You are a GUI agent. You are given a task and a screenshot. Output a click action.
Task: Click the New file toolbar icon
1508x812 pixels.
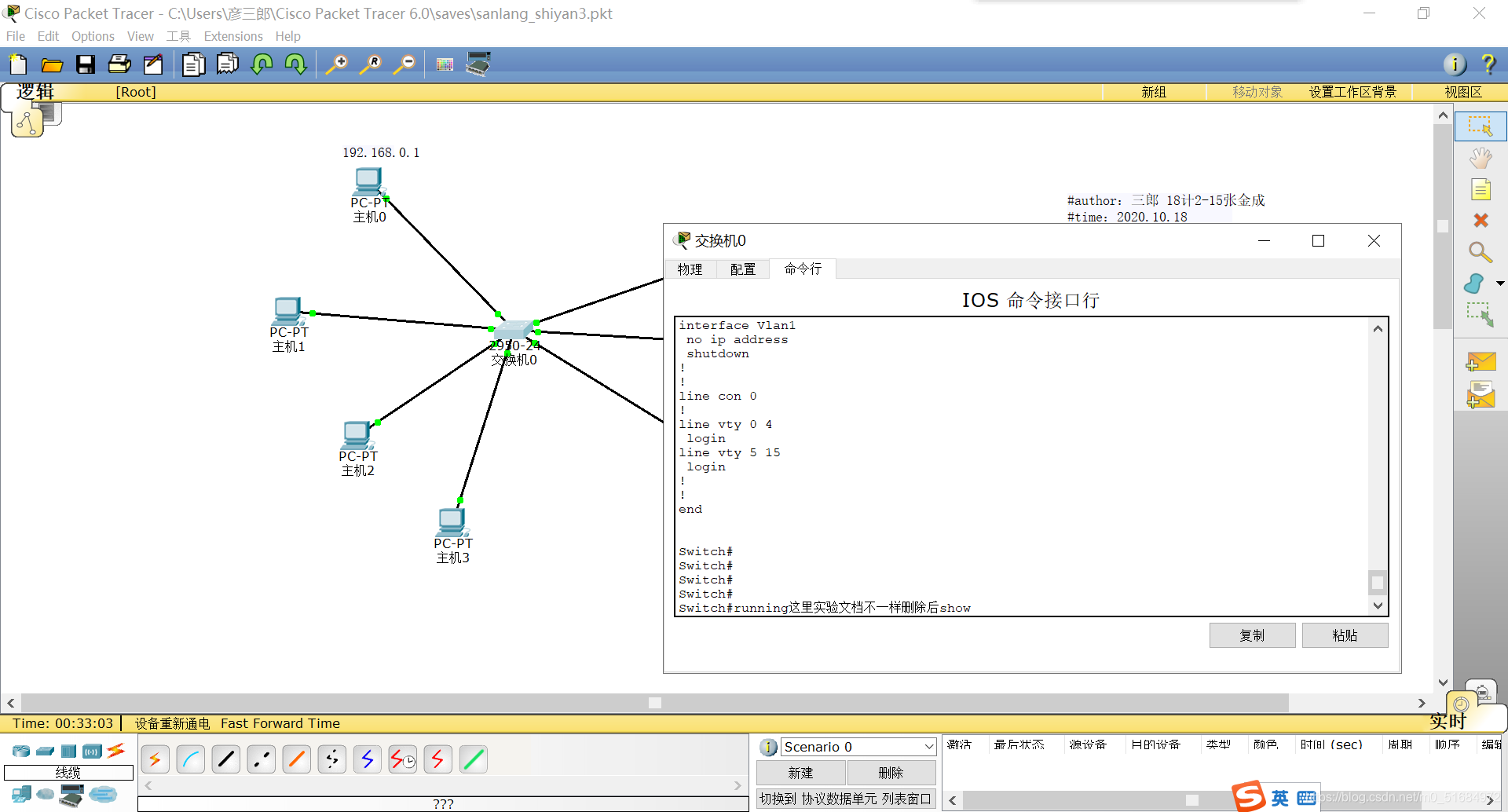[x=18, y=64]
